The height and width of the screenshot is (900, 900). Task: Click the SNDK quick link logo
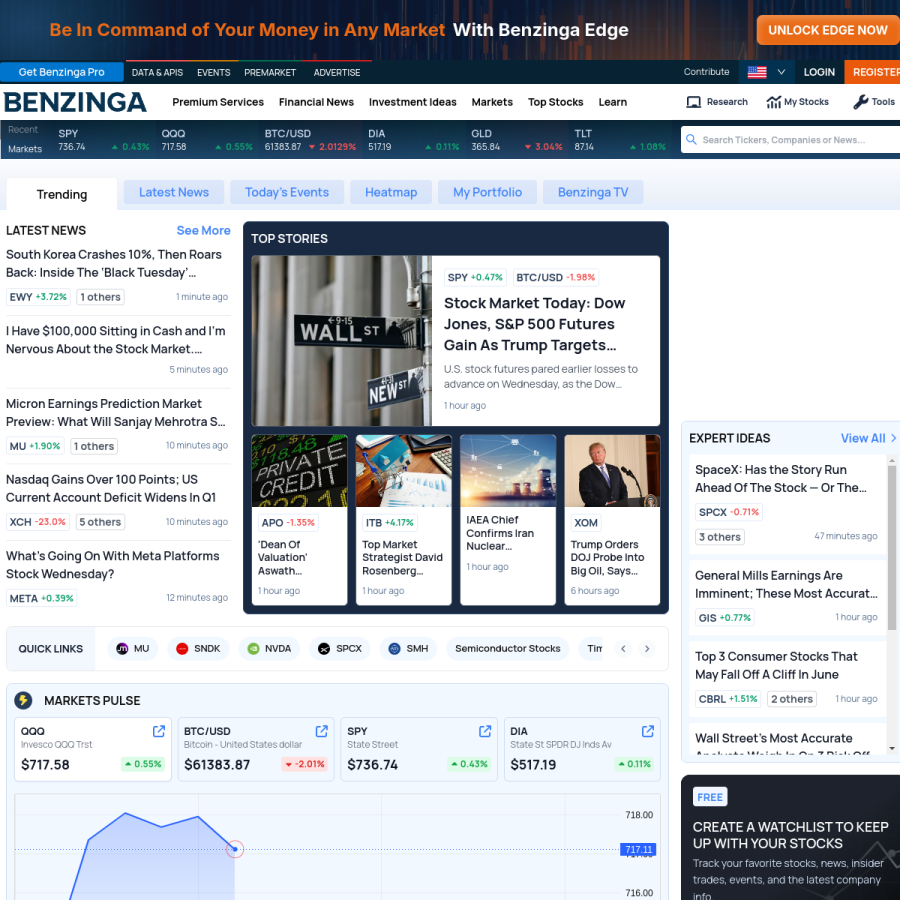coord(182,649)
